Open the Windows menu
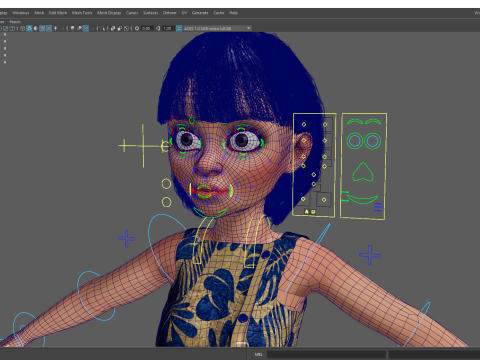 (x=20, y=13)
